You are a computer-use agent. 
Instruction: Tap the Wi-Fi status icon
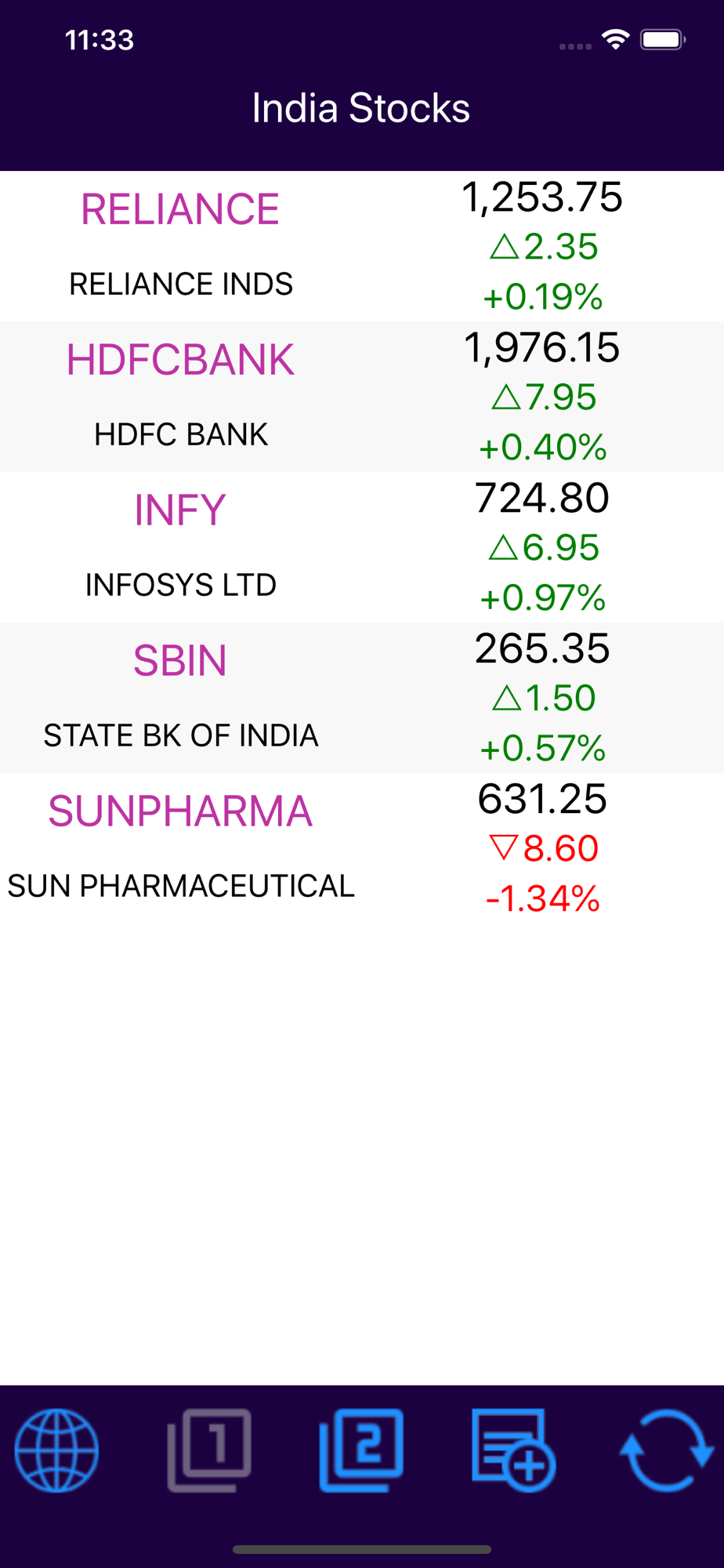[x=616, y=39]
